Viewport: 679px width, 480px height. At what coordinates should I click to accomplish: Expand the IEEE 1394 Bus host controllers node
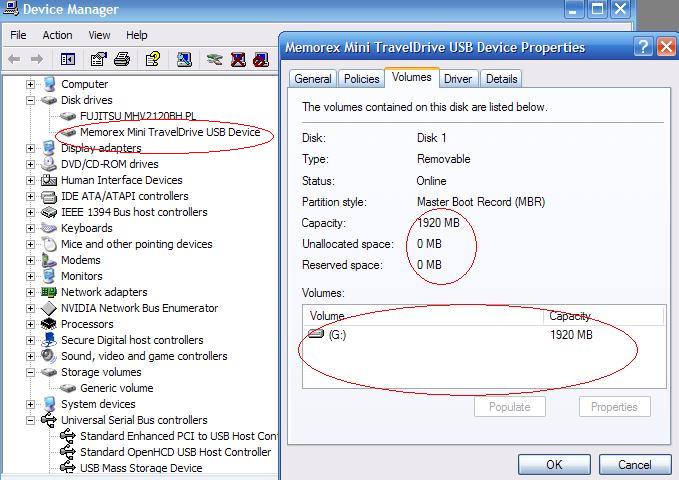30,212
